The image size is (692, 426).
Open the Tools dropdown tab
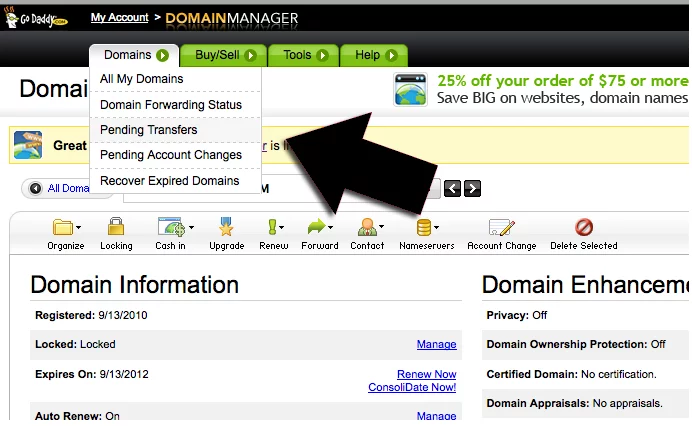tap(303, 56)
